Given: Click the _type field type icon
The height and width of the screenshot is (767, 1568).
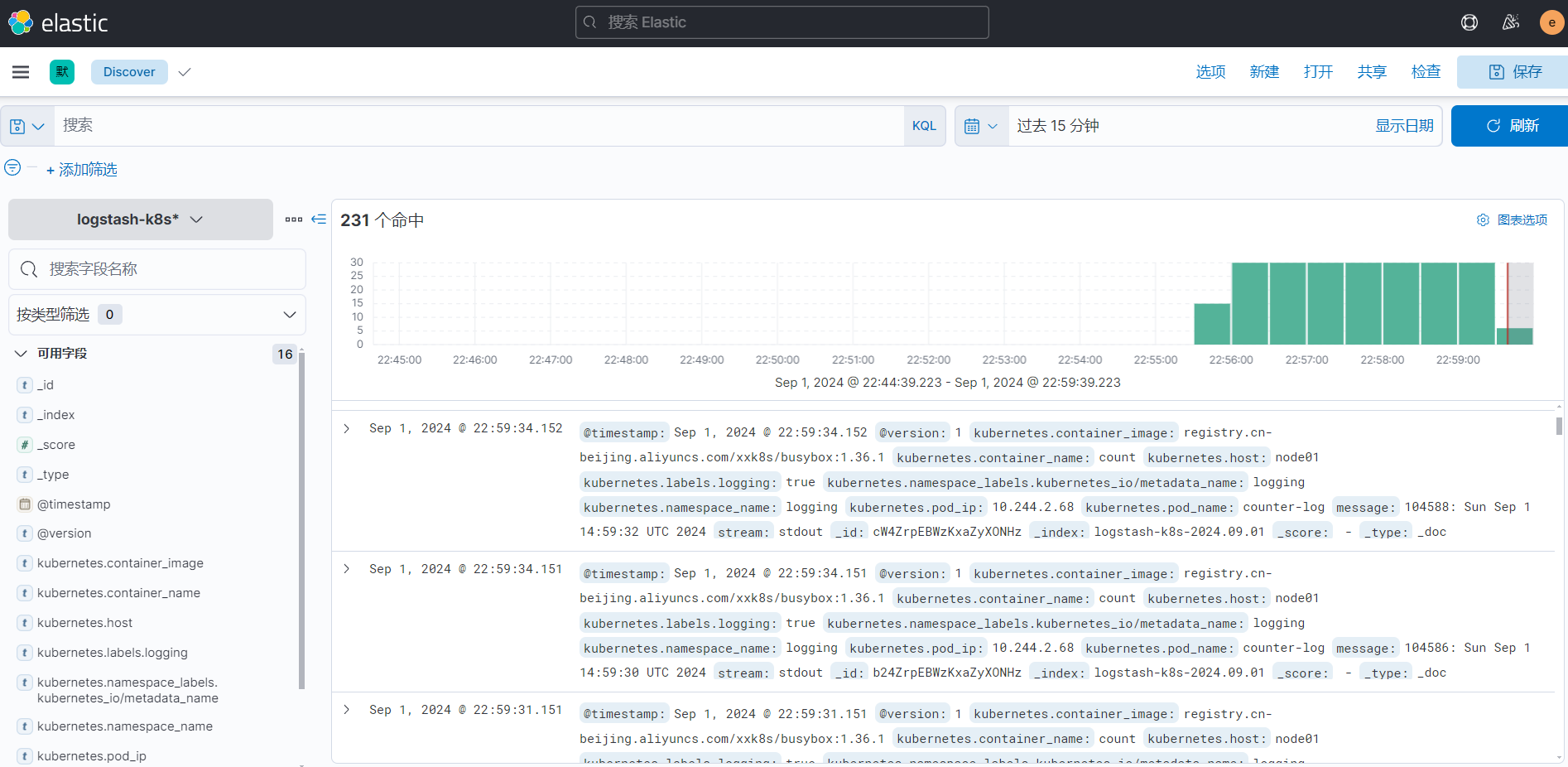Looking at the screenshot, I should pos(25,475).
